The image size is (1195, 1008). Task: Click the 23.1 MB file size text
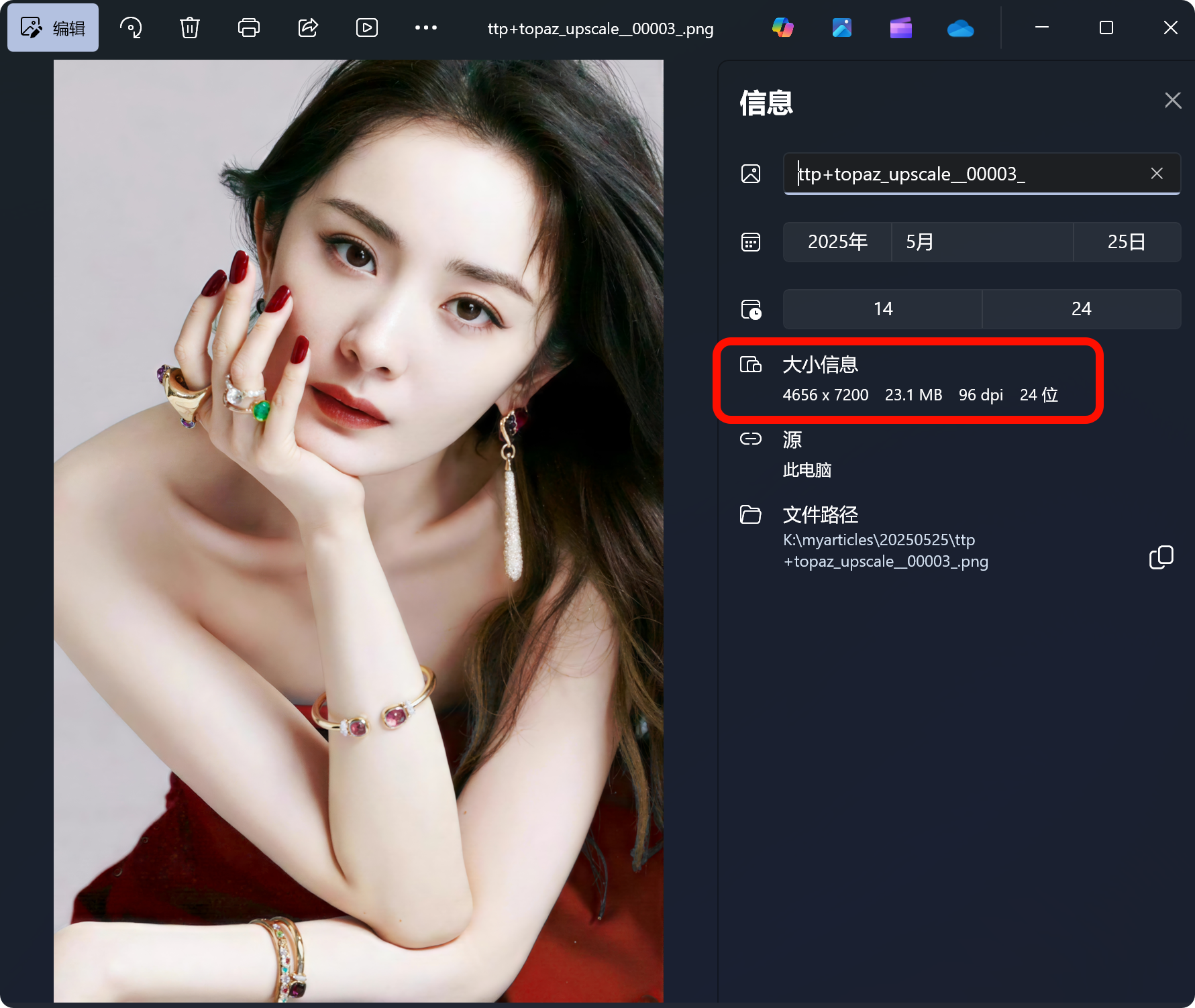coord(913,395)
